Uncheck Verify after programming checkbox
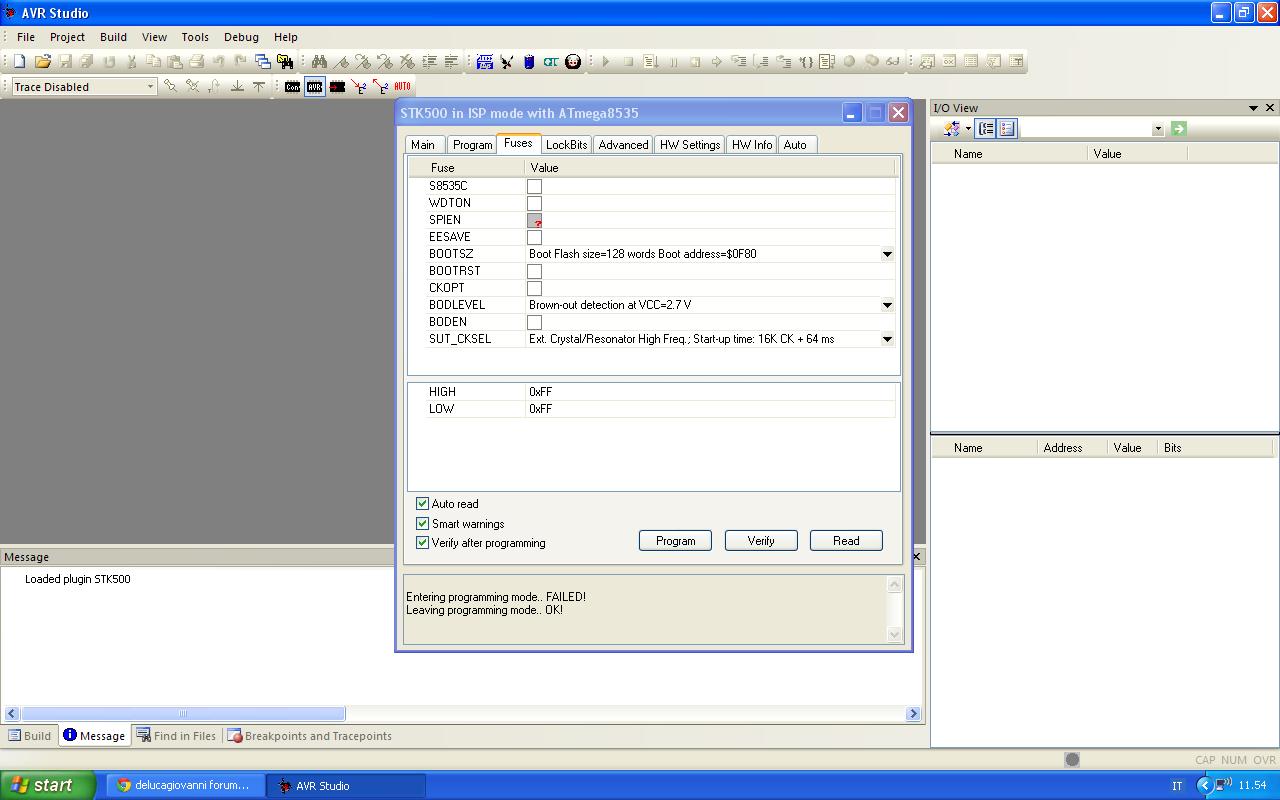 [422, 542]
